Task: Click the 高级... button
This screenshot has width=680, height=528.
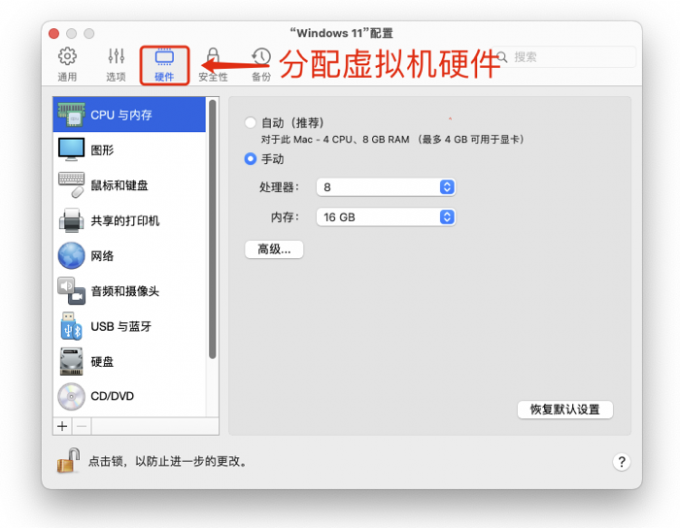Action: pos(274,249)
